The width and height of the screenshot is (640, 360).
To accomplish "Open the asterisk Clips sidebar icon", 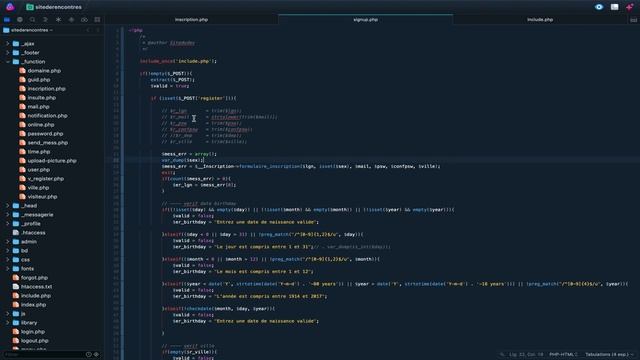I will [x=58, y=19].
